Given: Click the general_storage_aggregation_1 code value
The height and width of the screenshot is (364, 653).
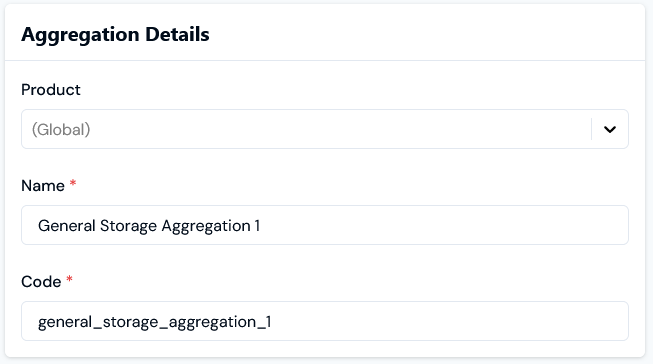Looking at the screenshot, I should coord(155,322).
